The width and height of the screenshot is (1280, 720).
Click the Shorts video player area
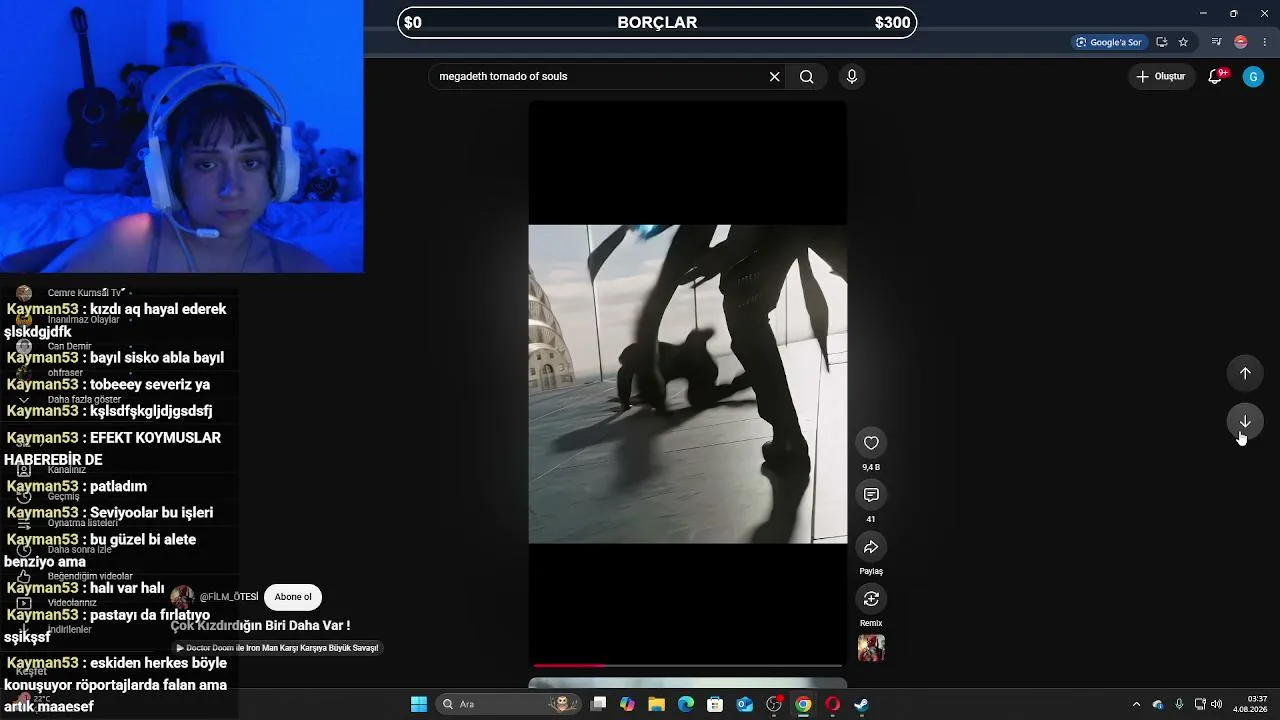688,384
